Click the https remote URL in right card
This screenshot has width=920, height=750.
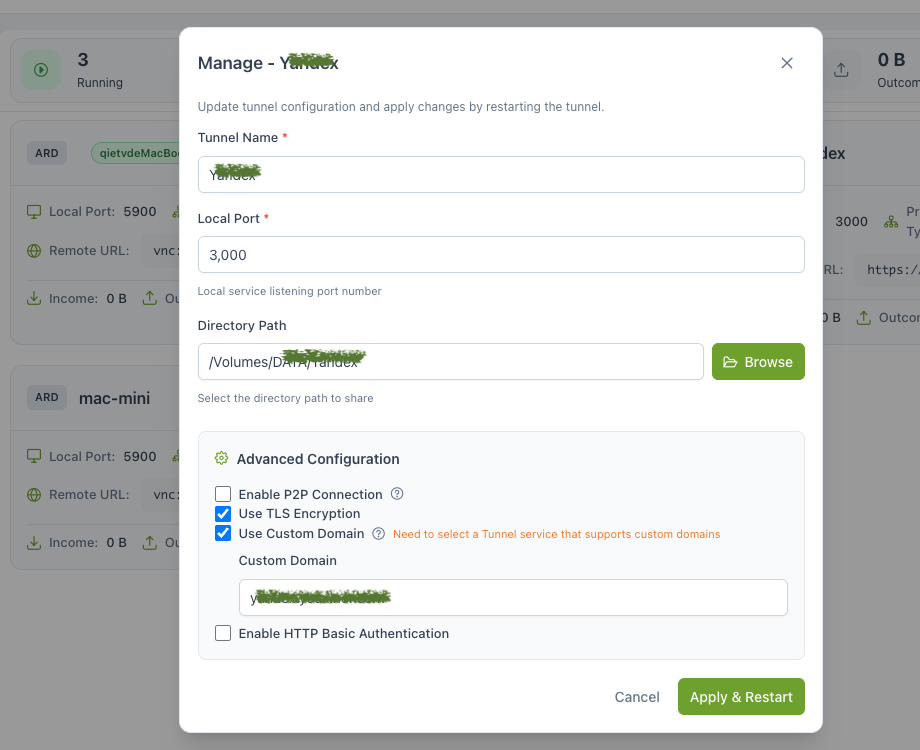[x=893, y=270]
